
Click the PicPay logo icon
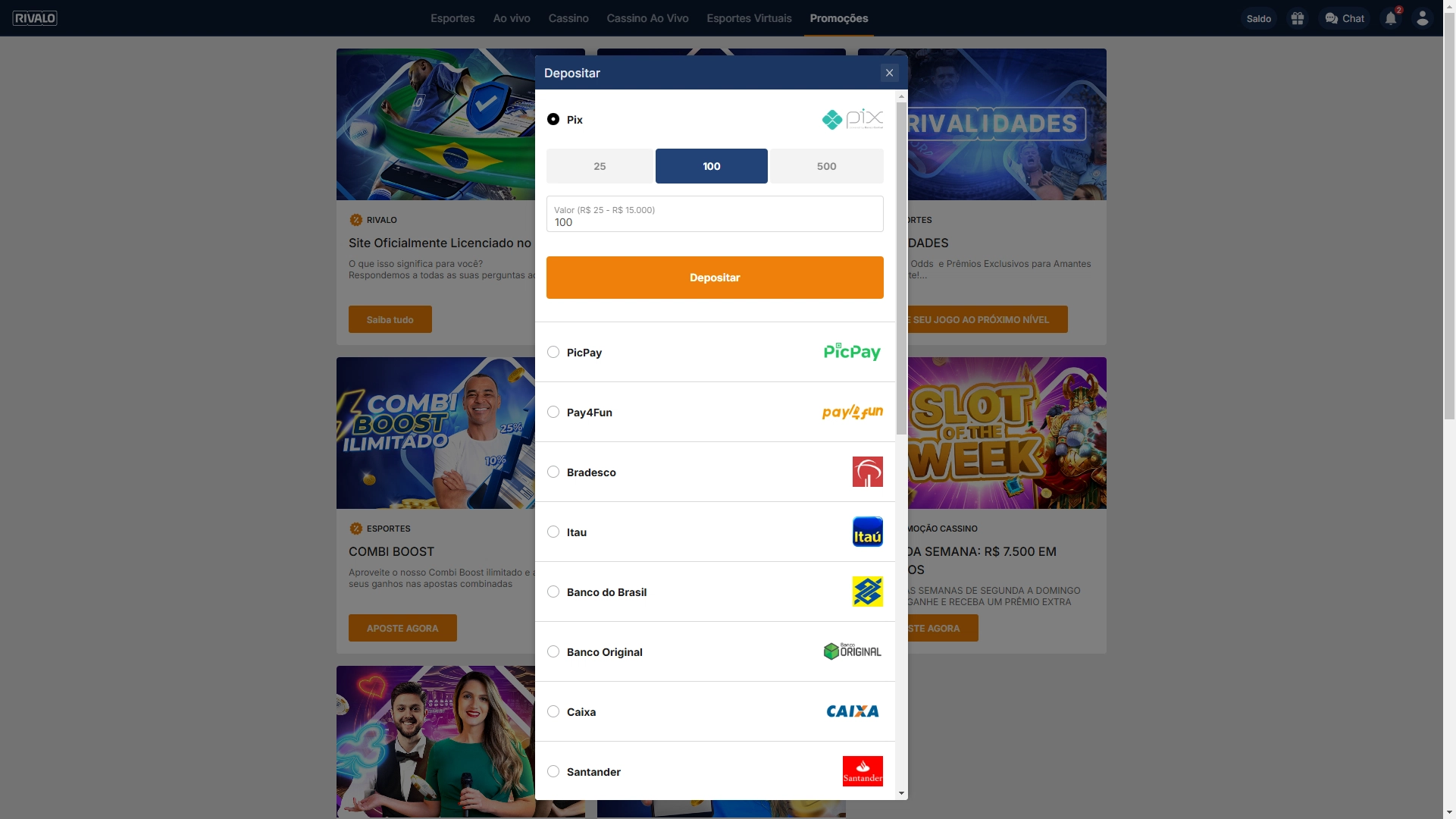(851, 352)
